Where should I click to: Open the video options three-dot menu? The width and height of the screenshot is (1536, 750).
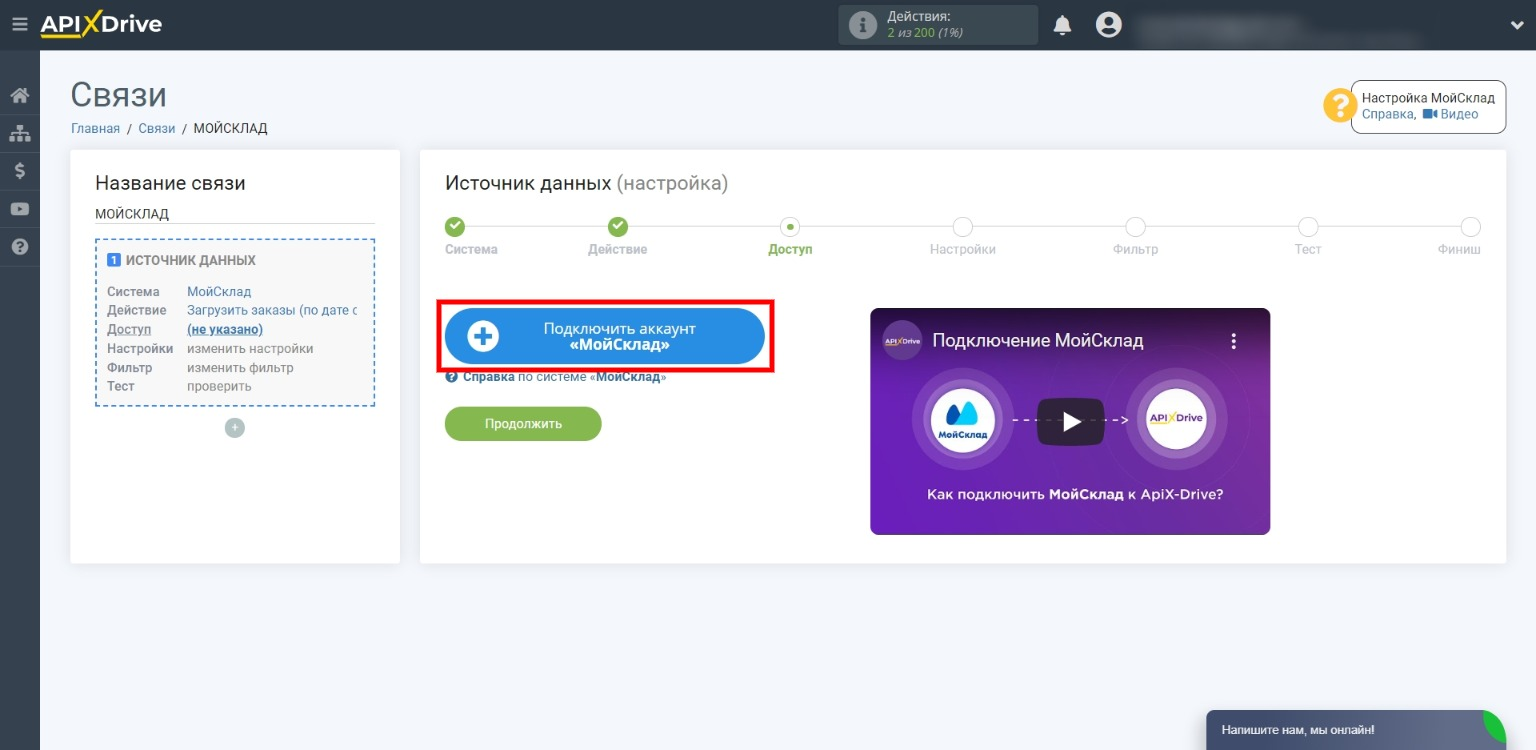(x=1234, y=341)
